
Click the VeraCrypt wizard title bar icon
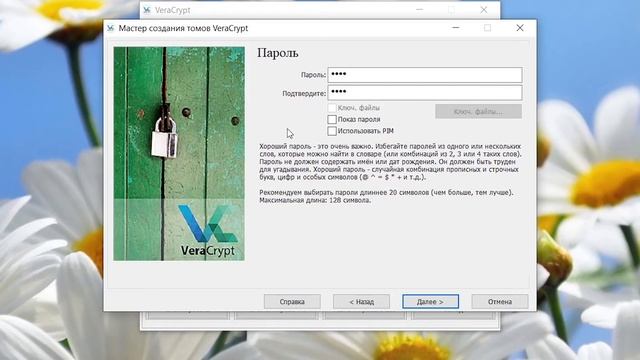(111, 28)
